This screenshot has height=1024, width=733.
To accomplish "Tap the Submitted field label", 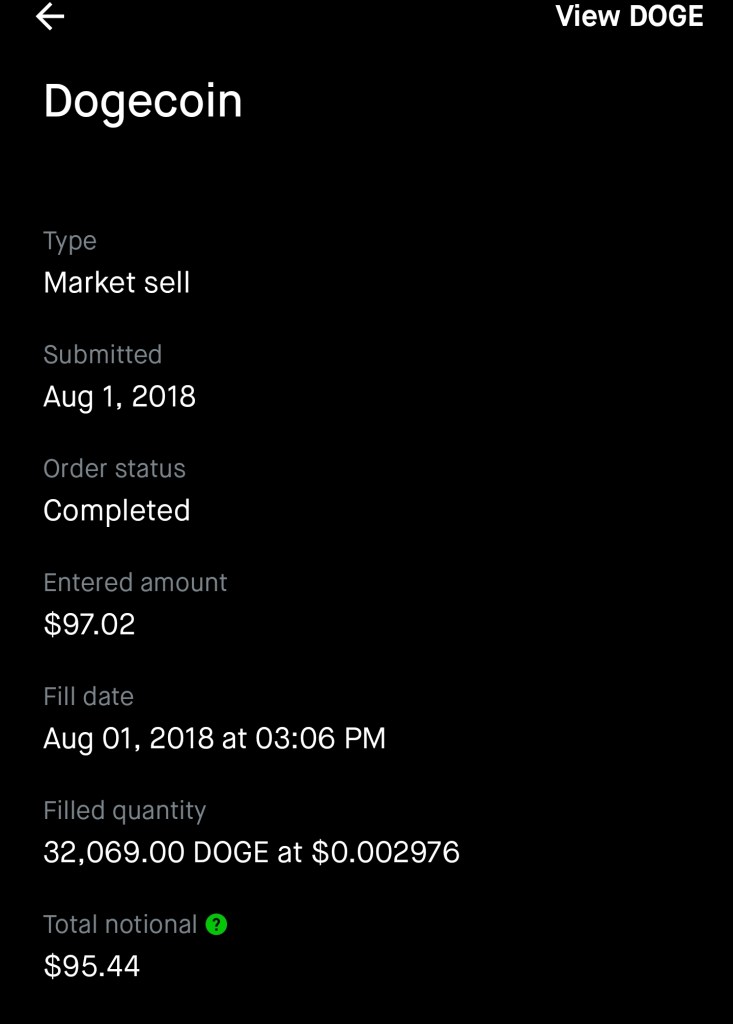I will pos(102,355).
